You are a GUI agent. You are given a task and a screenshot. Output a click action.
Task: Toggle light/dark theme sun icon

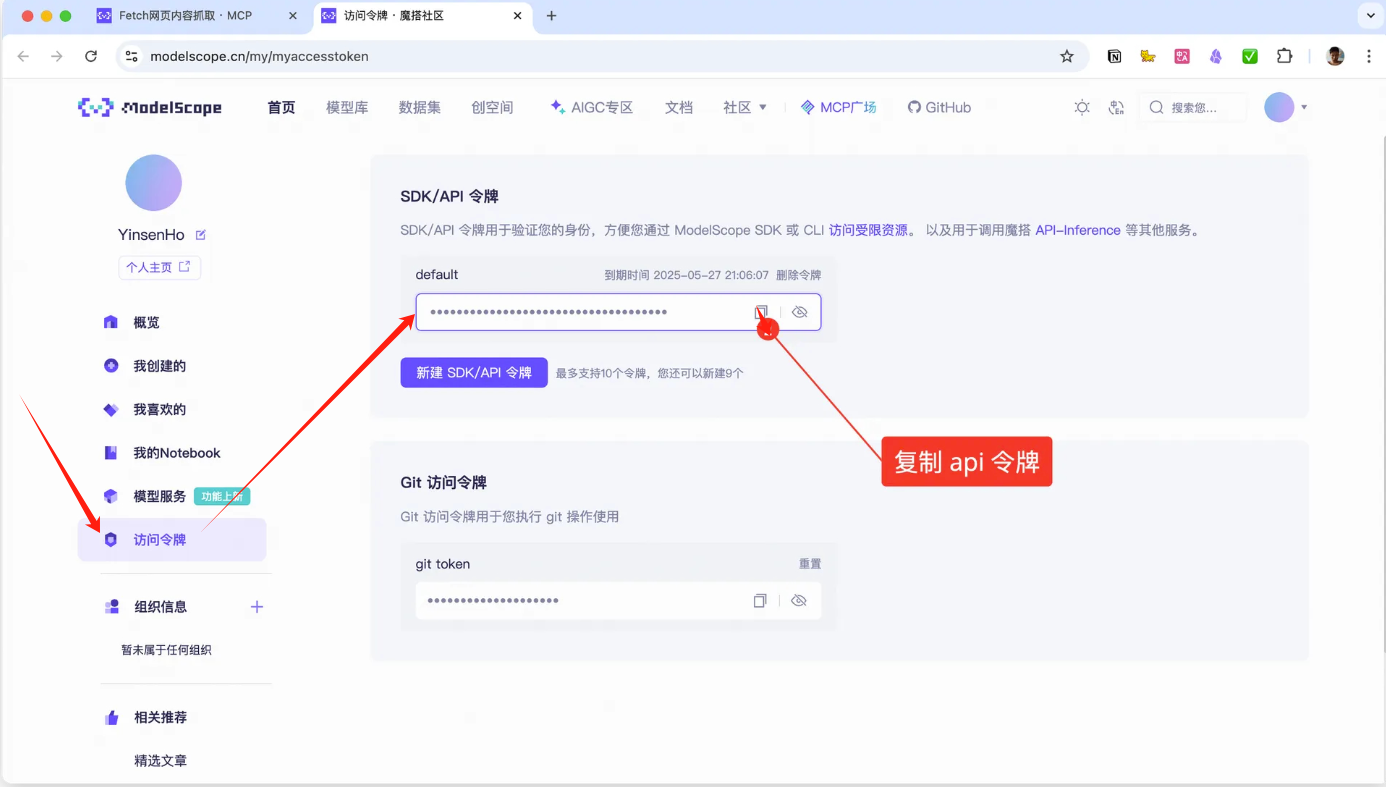[1082, 107]
